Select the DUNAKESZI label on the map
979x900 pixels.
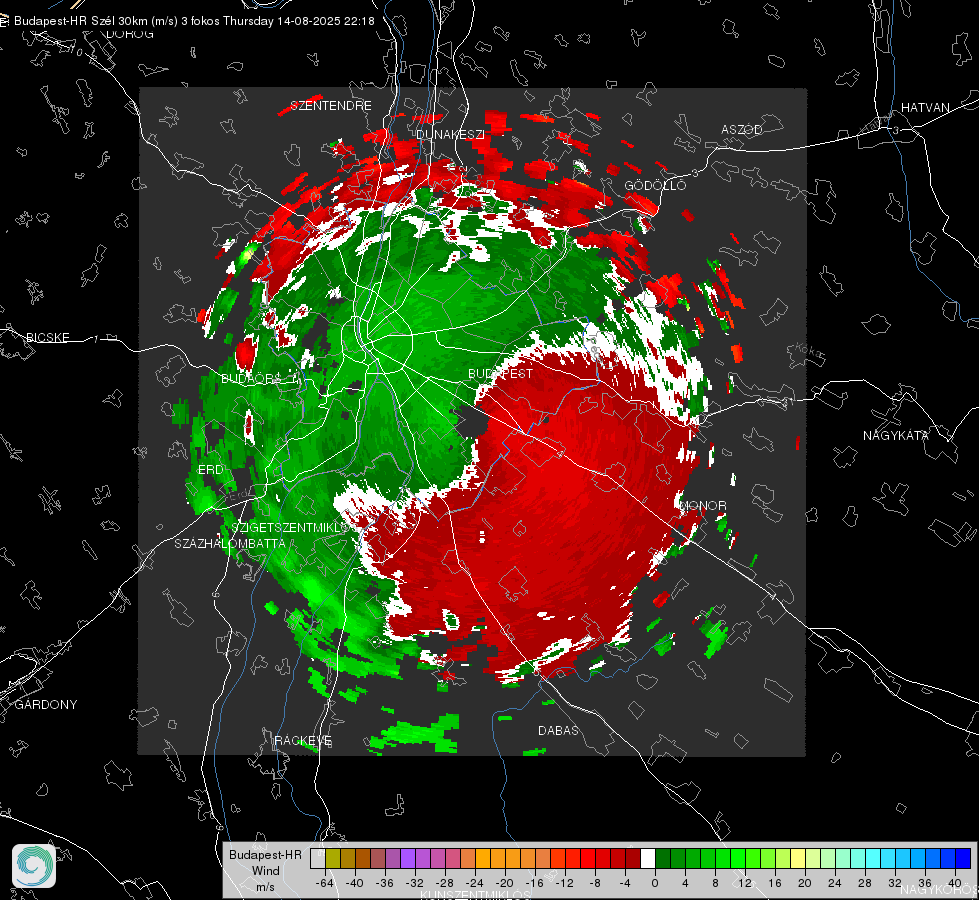(x=450, y=134)
